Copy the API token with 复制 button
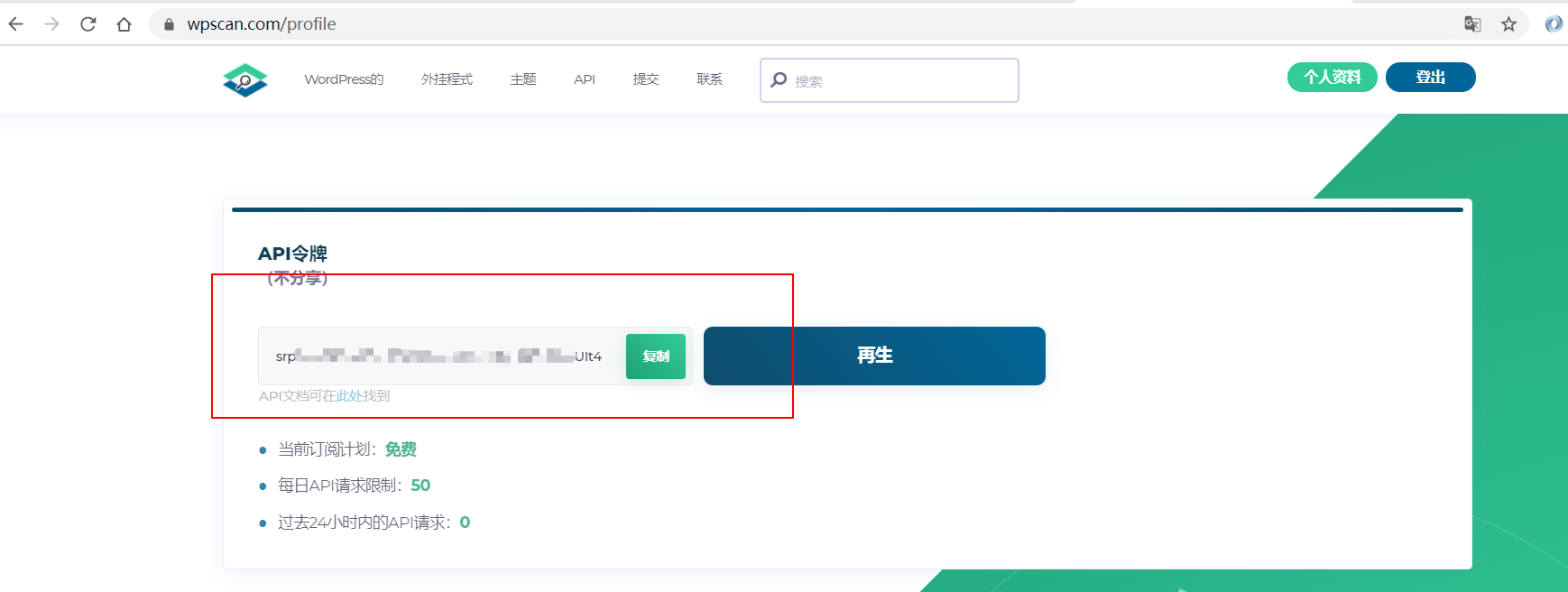Image resolution: width=1568 pixels, height=592 pixels. tap(656, 356)
